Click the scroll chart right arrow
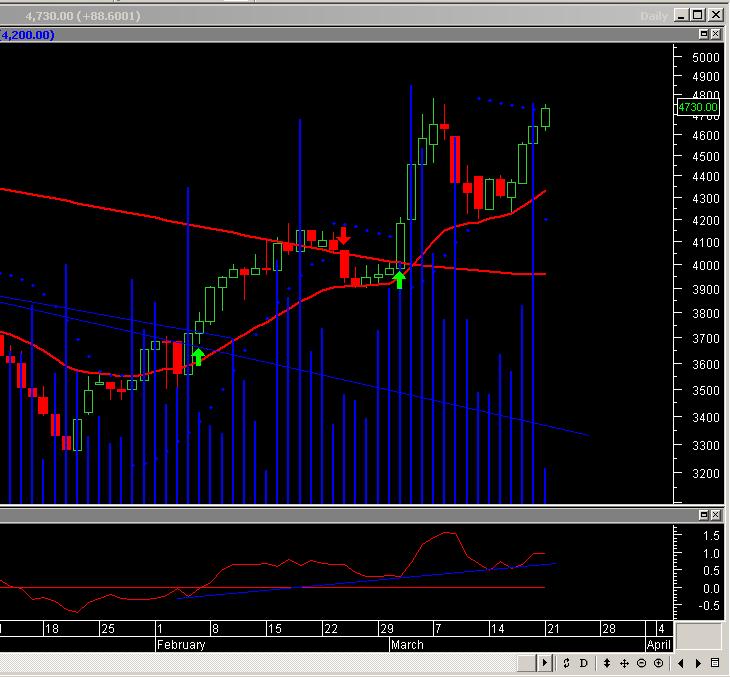This screenshot has width=730, height=677. (698, 663)
